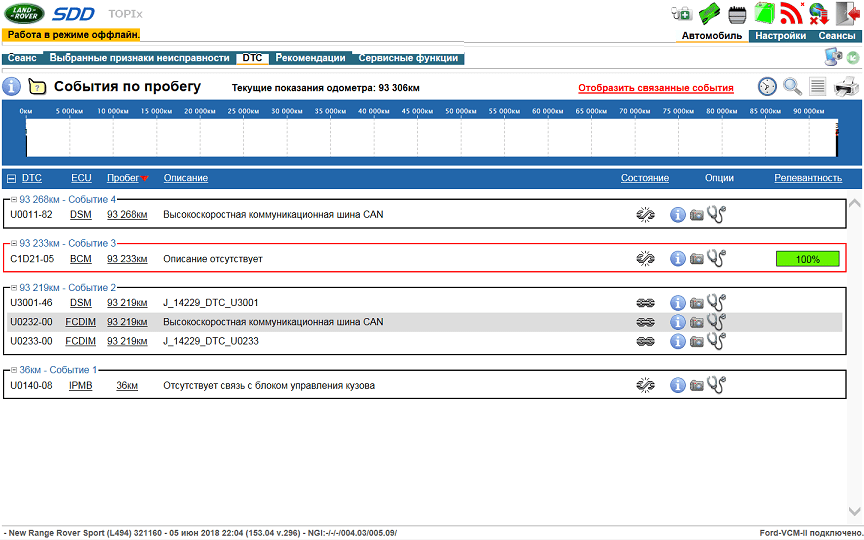The image size is (864, 540).
Task: Open the Сеанс tab
Action: (x=22, y=58)
